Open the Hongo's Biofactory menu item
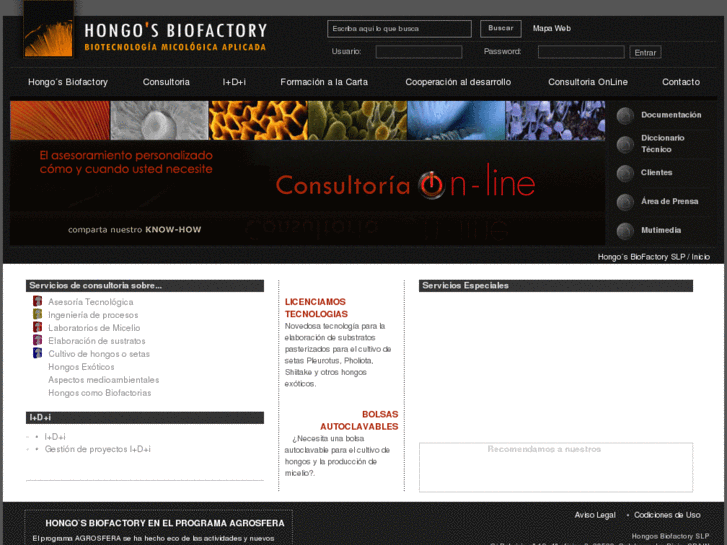This screenshot has height=545, width=727. click(68, 82)
